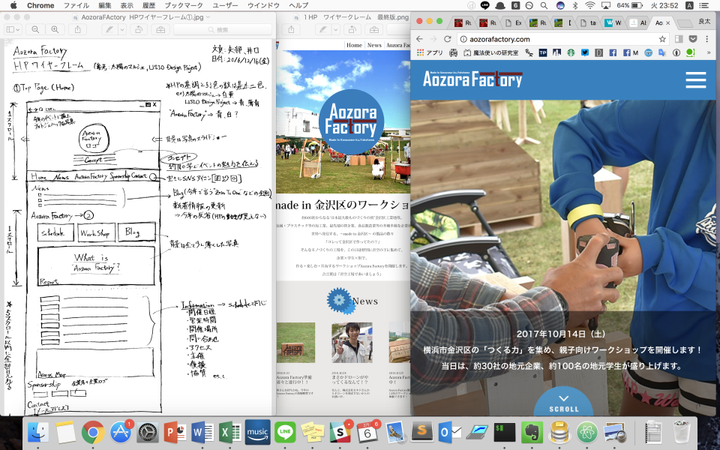Viewport: 720px width, 450px height.
Task: Expand the HPワイヤーフレーム①.jpg title dropdown chevron
Action: pos(208,17)
